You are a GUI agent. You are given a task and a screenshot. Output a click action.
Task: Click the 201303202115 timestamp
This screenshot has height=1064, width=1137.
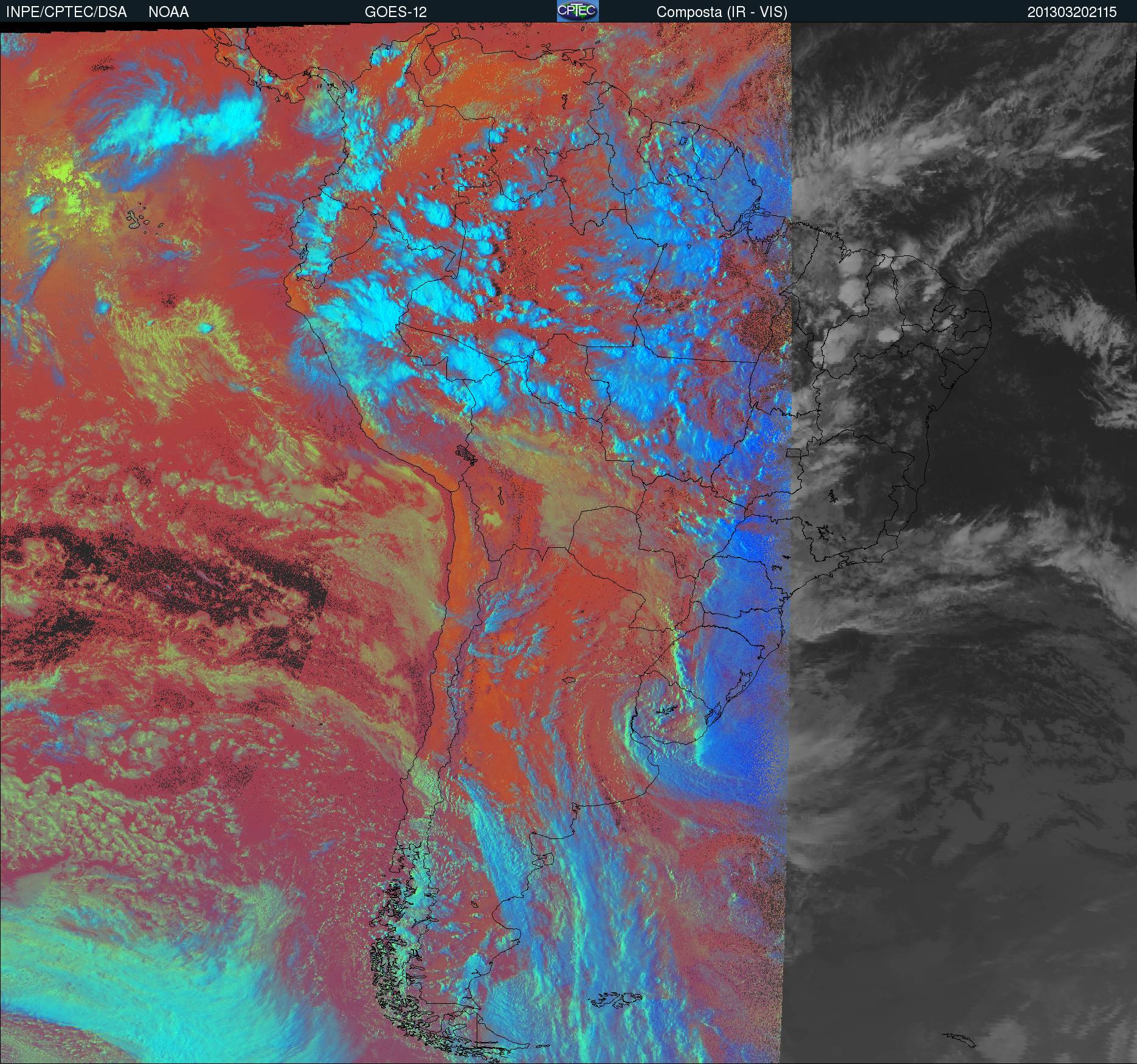click(1072, 12)
